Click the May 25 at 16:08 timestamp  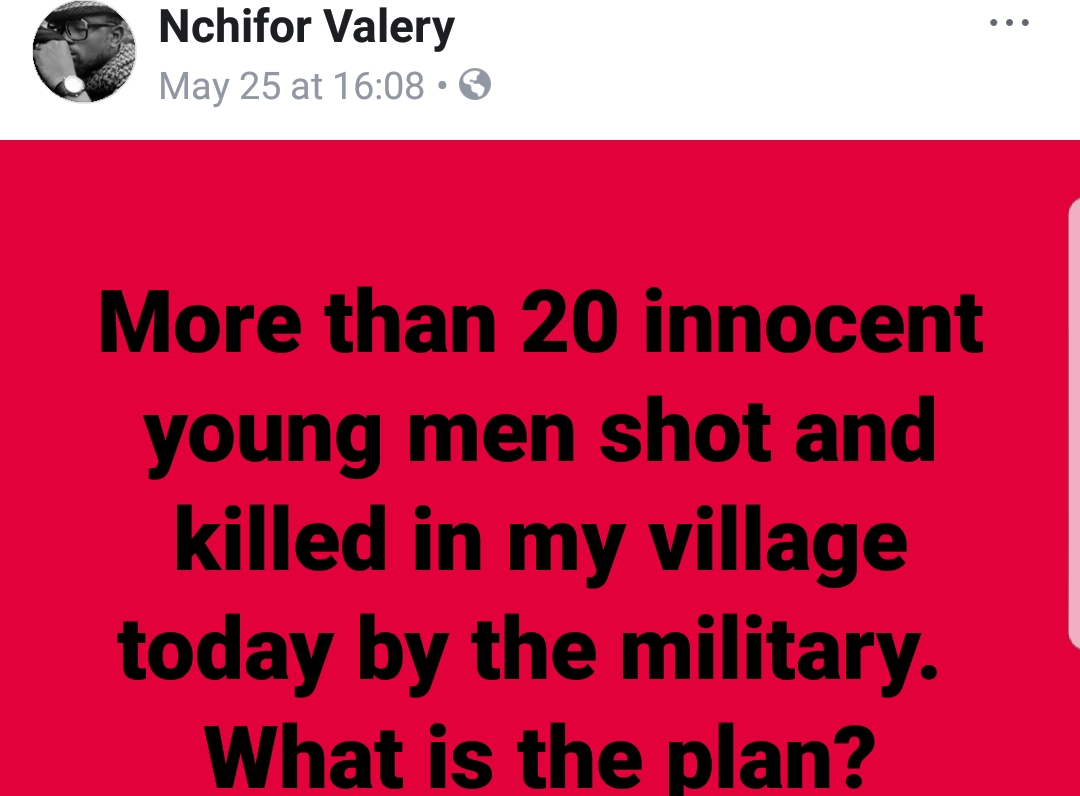point(292,86)
